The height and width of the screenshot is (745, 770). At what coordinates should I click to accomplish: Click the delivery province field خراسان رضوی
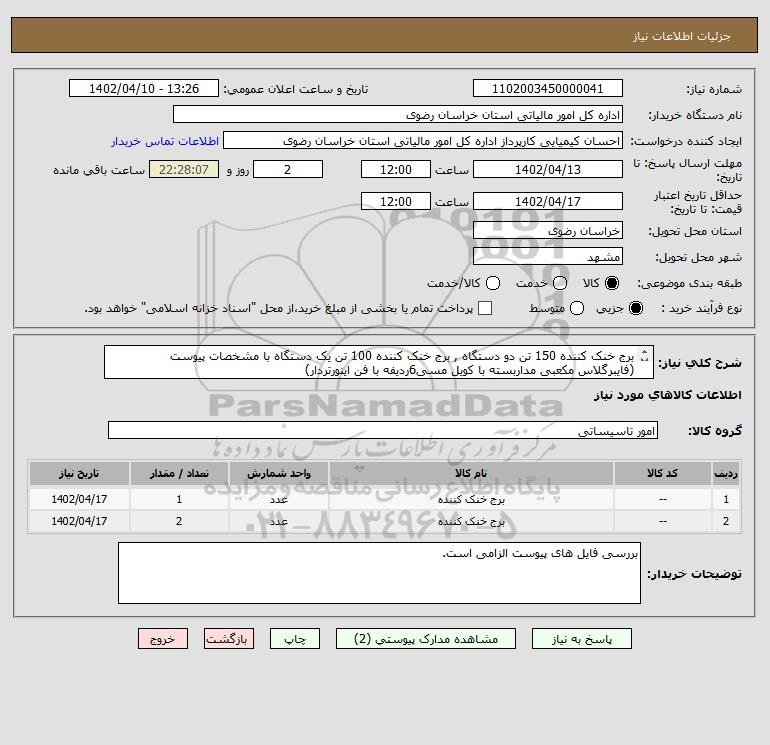548,230
